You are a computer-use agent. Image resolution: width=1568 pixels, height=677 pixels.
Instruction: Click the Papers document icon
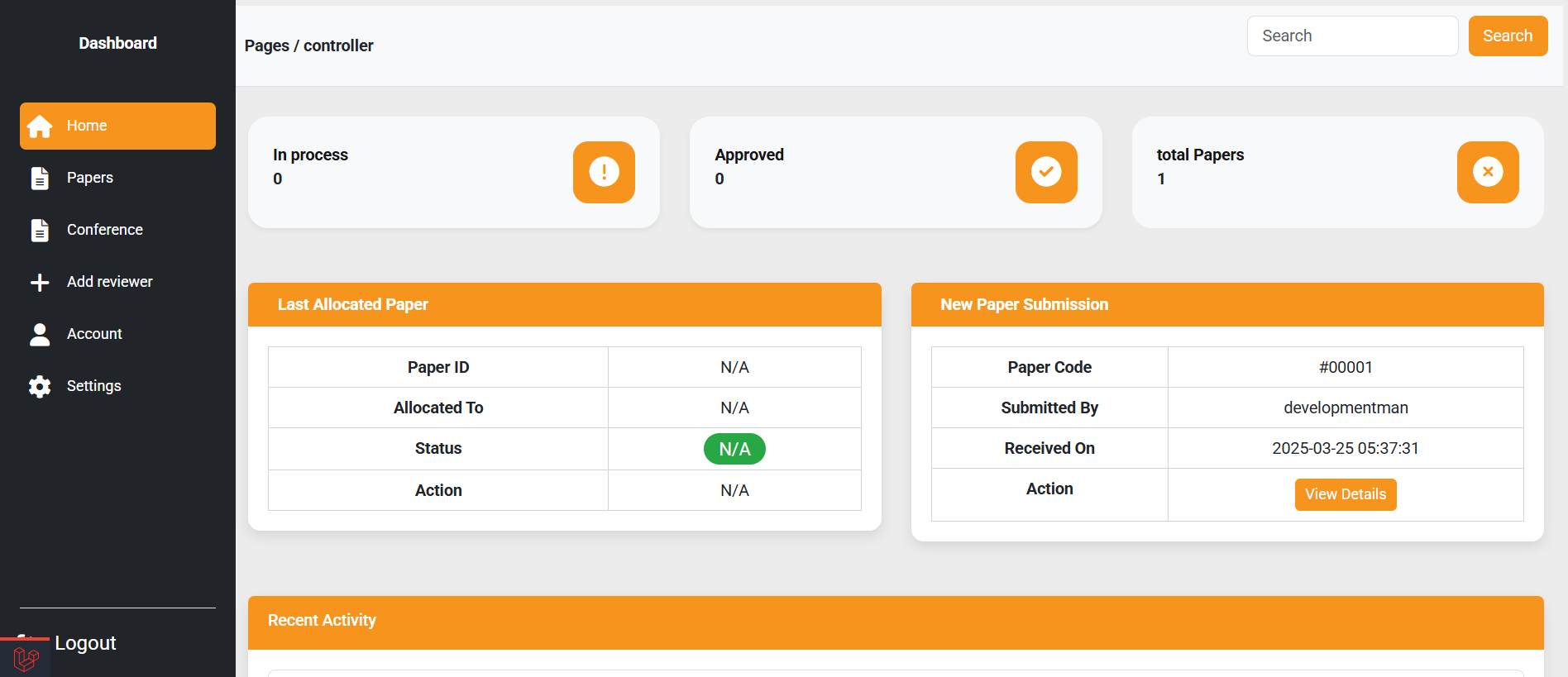click(x=40, y=179)
